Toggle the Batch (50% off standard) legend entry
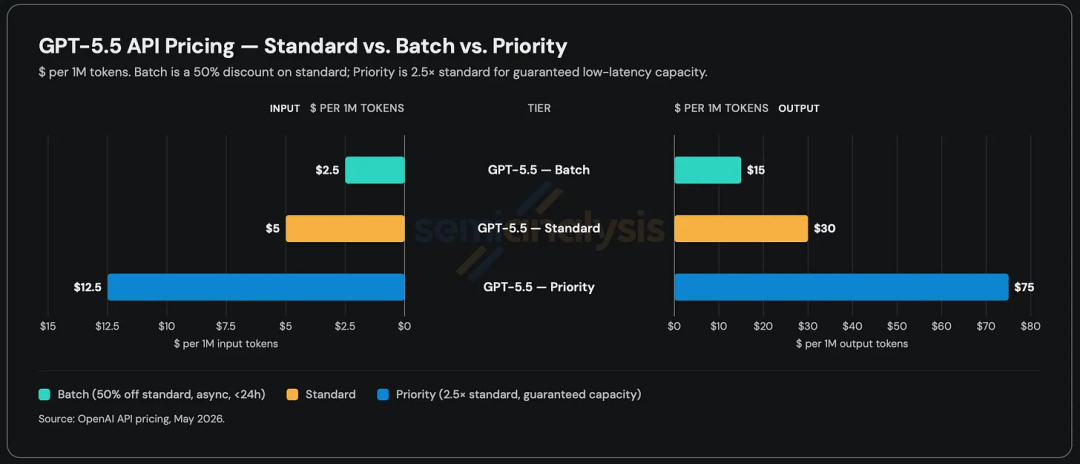 point(152,394)
